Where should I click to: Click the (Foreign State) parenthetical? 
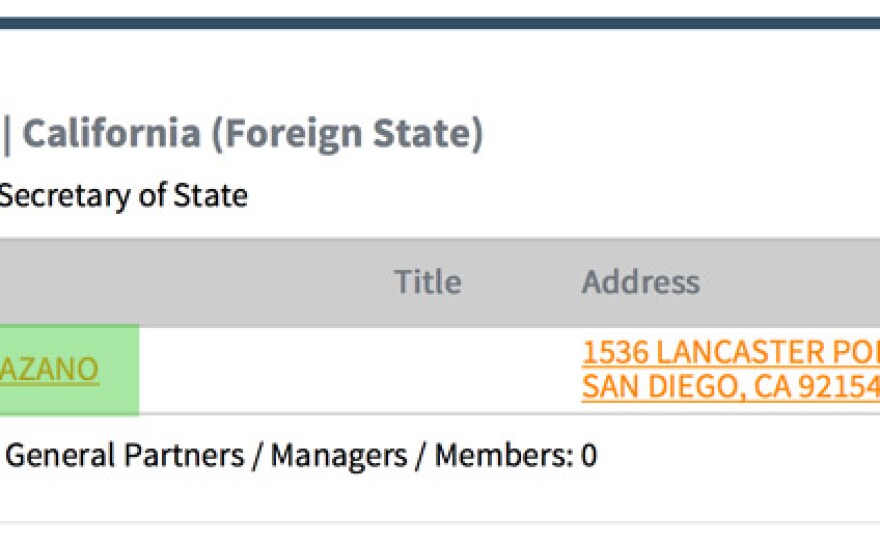(347, 134)
